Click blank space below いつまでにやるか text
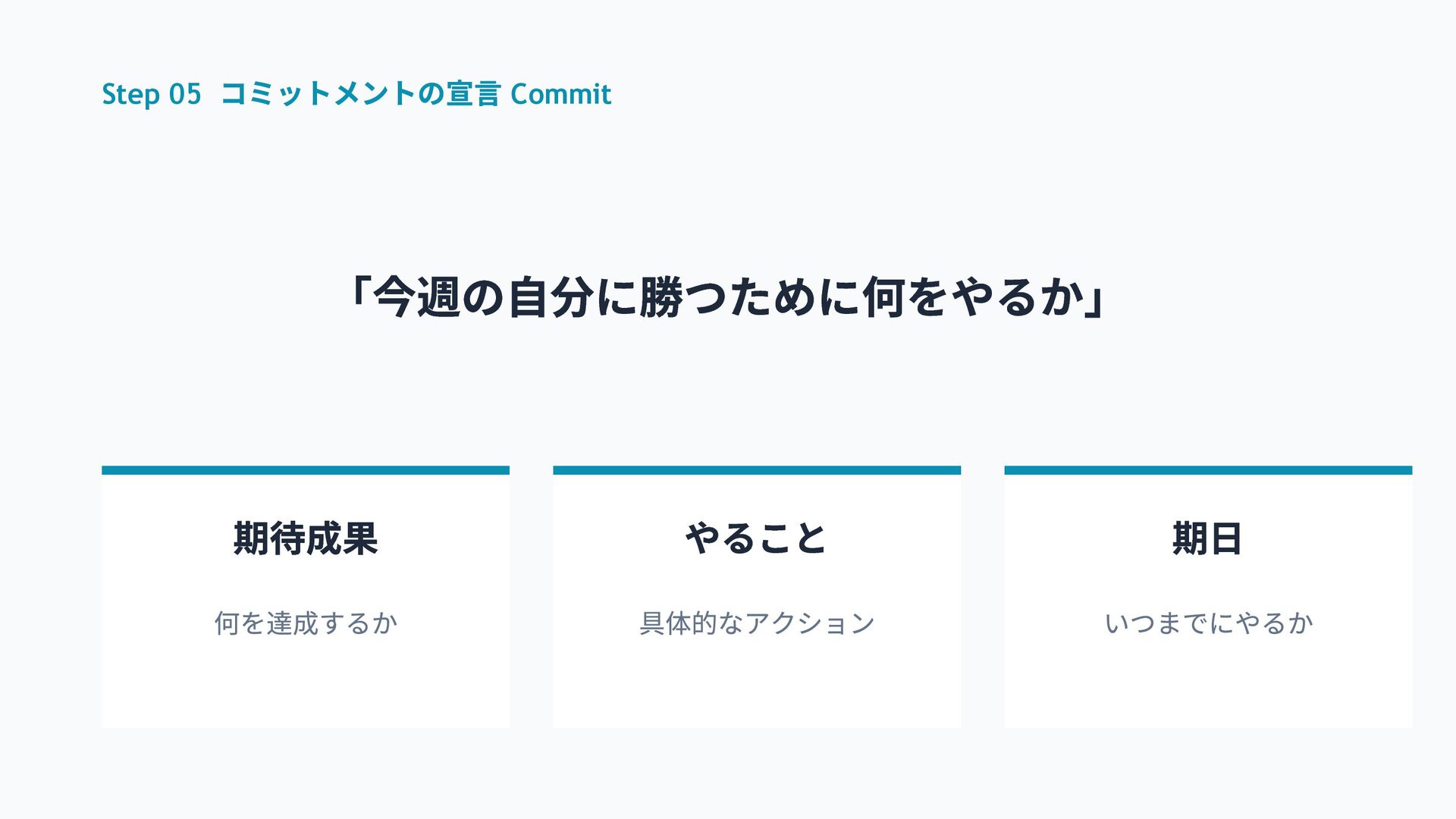This screenshot has width=1456, height=819. pos(1208,686)
